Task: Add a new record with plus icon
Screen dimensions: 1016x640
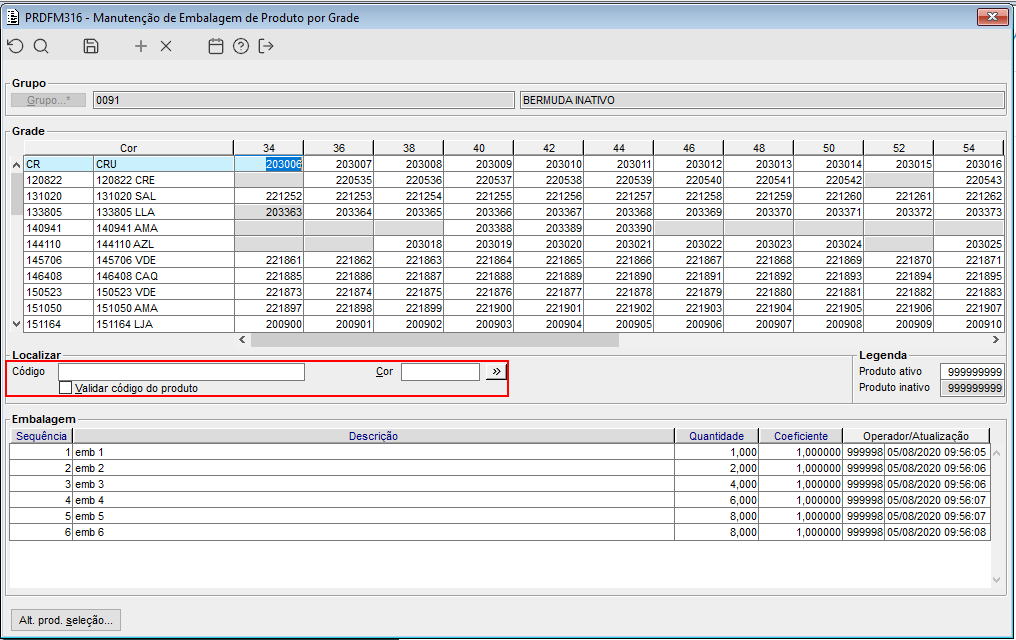Action: pos(141,46)
